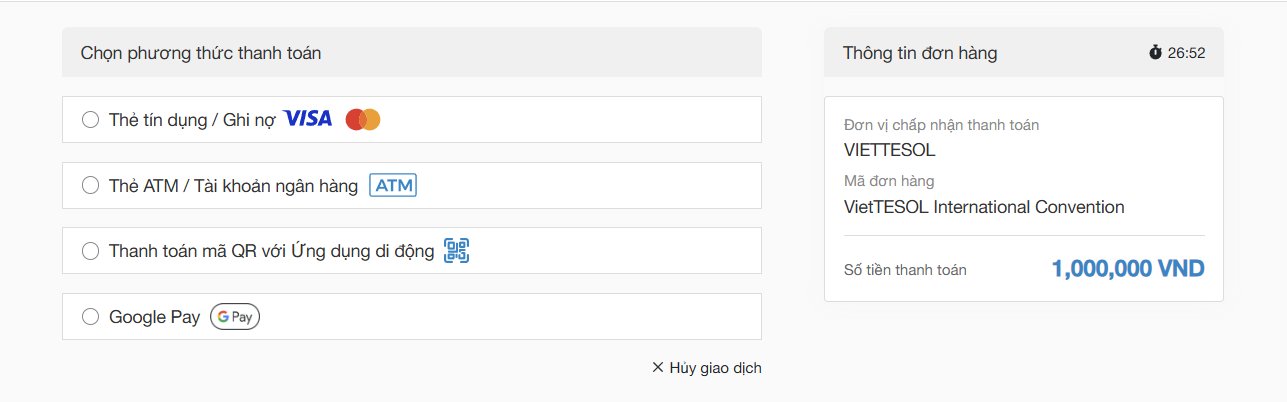
Task: Click the Google Pay badge icon
Action: point(235,317)
